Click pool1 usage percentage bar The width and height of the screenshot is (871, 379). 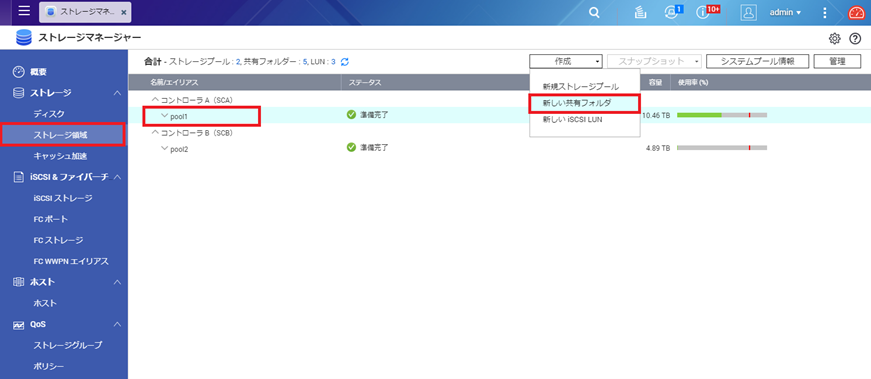click(722, 115)
